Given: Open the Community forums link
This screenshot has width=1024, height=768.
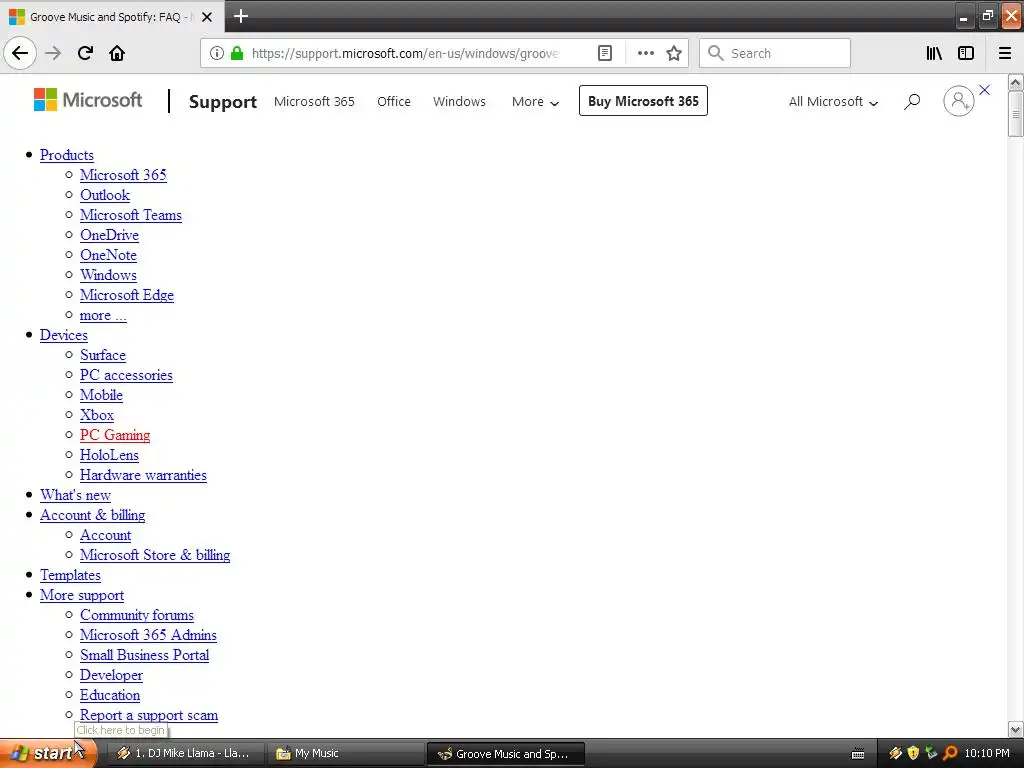Looking at the screenshot, I should [136, 615].
